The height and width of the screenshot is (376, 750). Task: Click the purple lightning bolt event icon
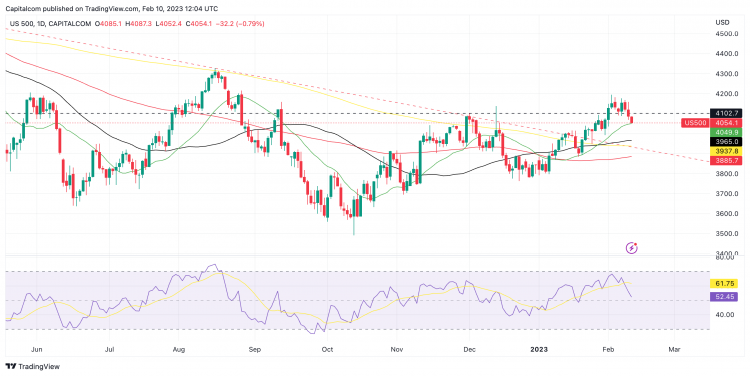[x=631, y=248]
